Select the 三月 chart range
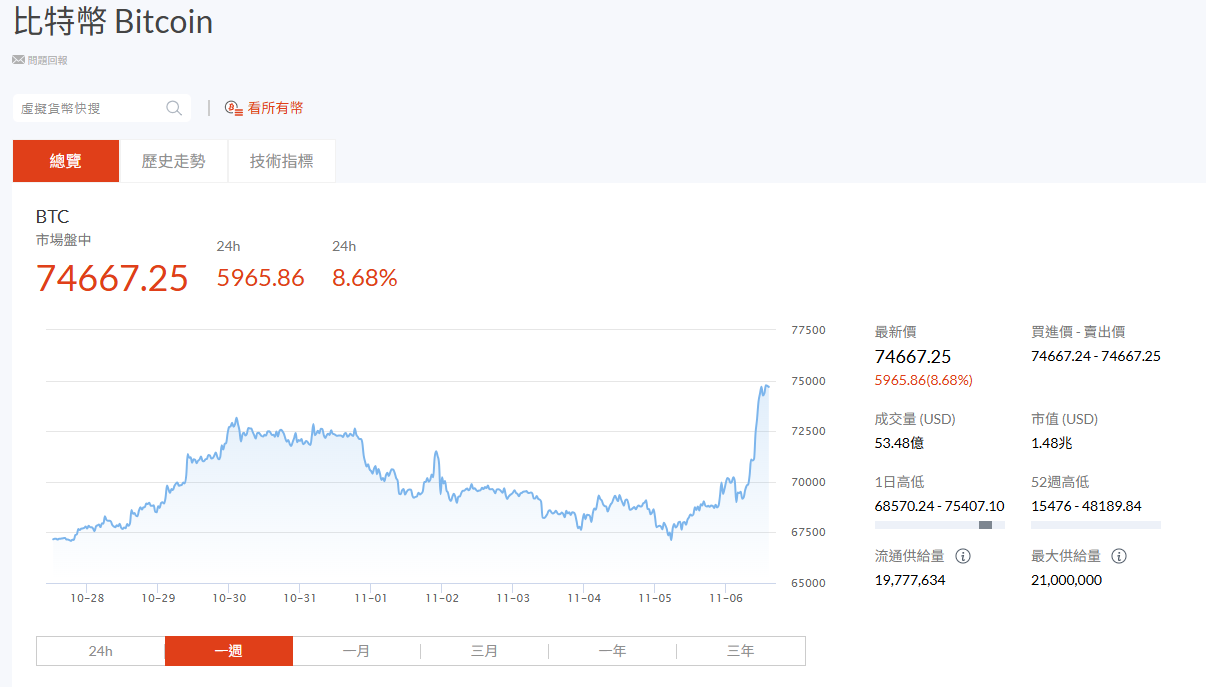 tap(485, 651)
